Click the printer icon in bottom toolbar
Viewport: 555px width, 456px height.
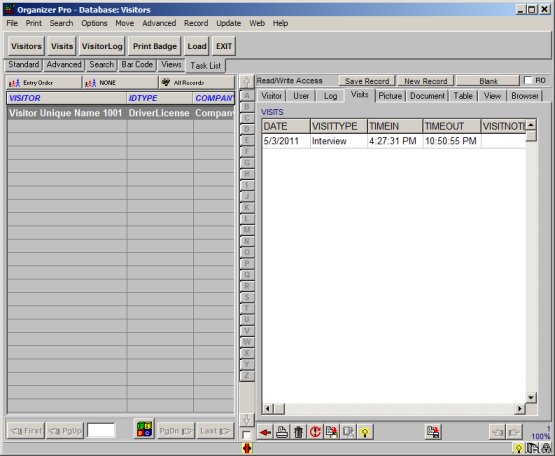(282, 432)
